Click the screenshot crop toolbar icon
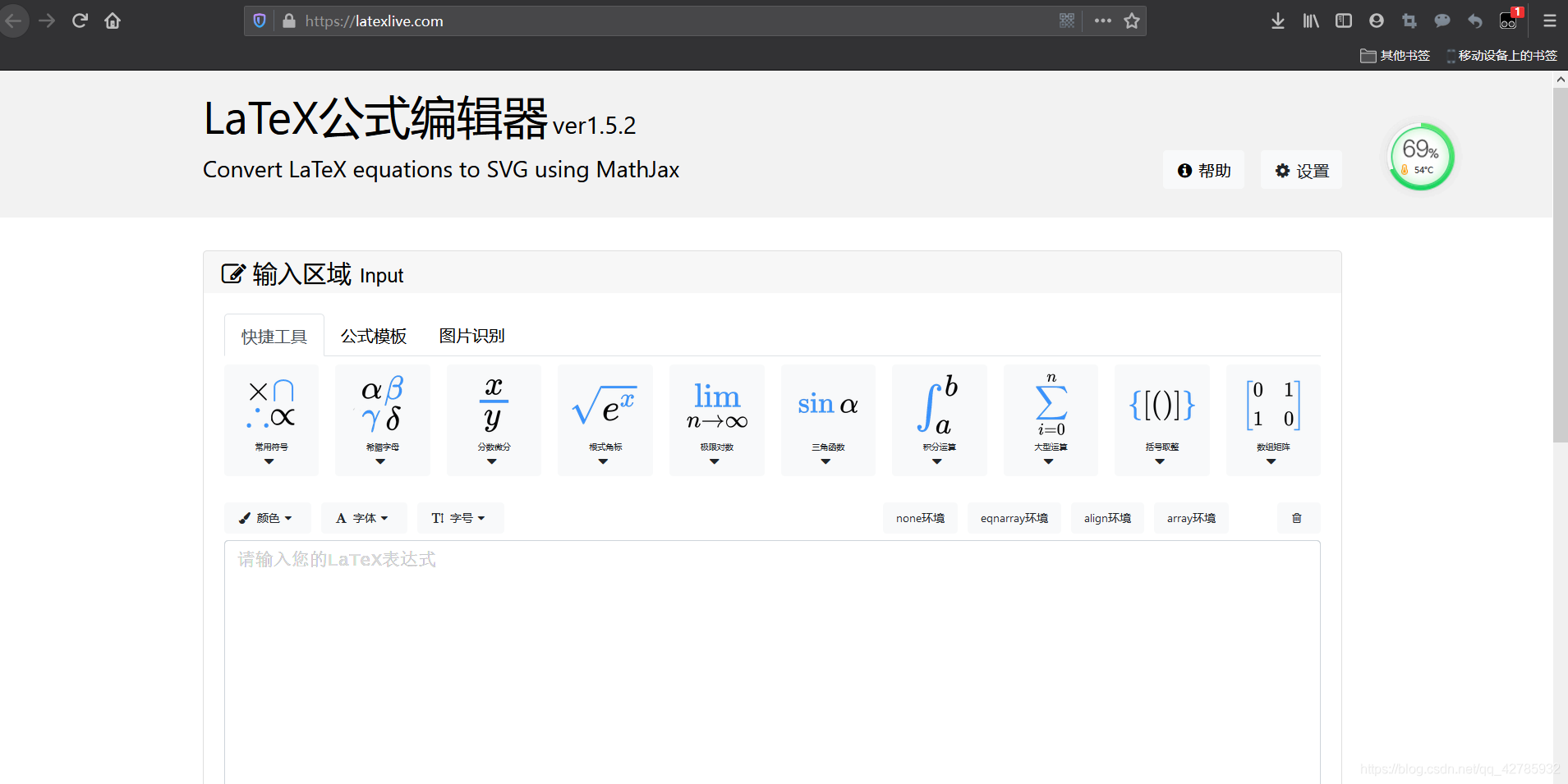Viewport: 1568px width, 784px height. tap(1409, 21)
